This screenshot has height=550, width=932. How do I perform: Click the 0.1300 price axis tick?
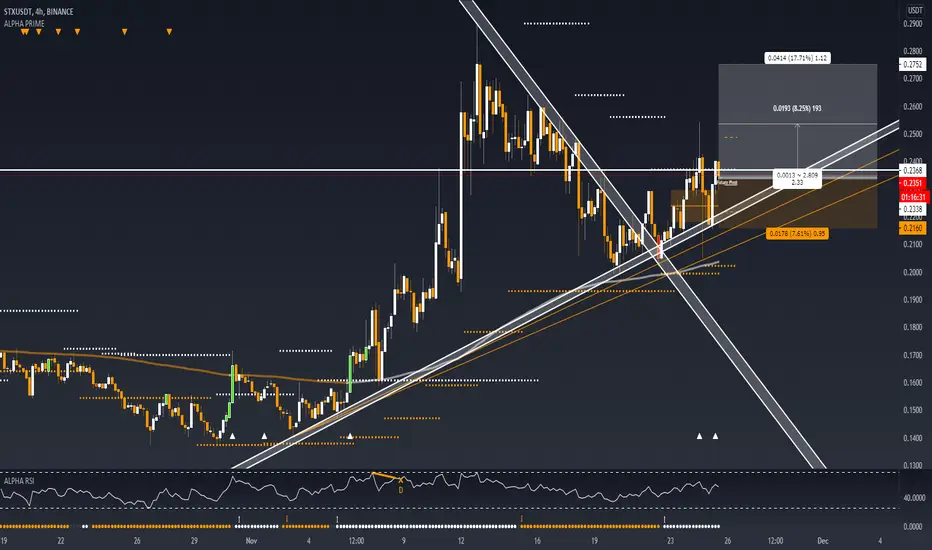[x=912, y=465]
